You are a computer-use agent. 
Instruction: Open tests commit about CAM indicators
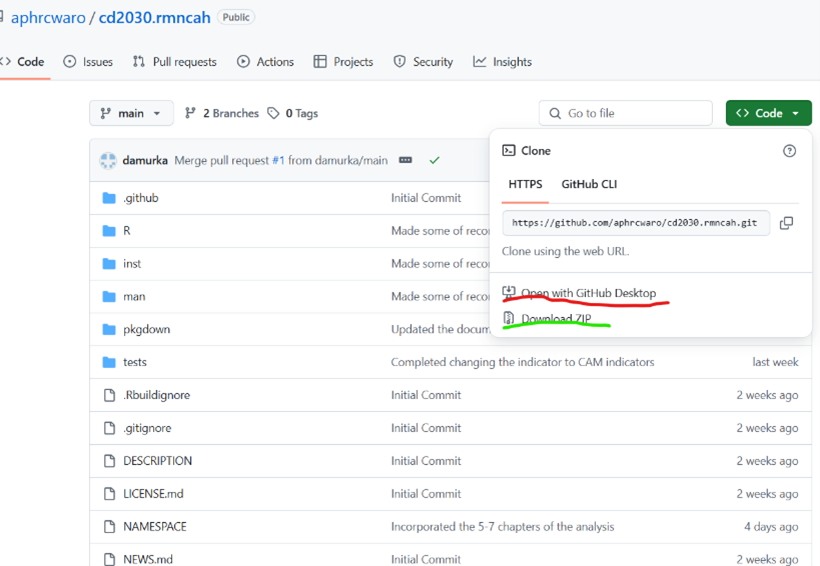522,362
